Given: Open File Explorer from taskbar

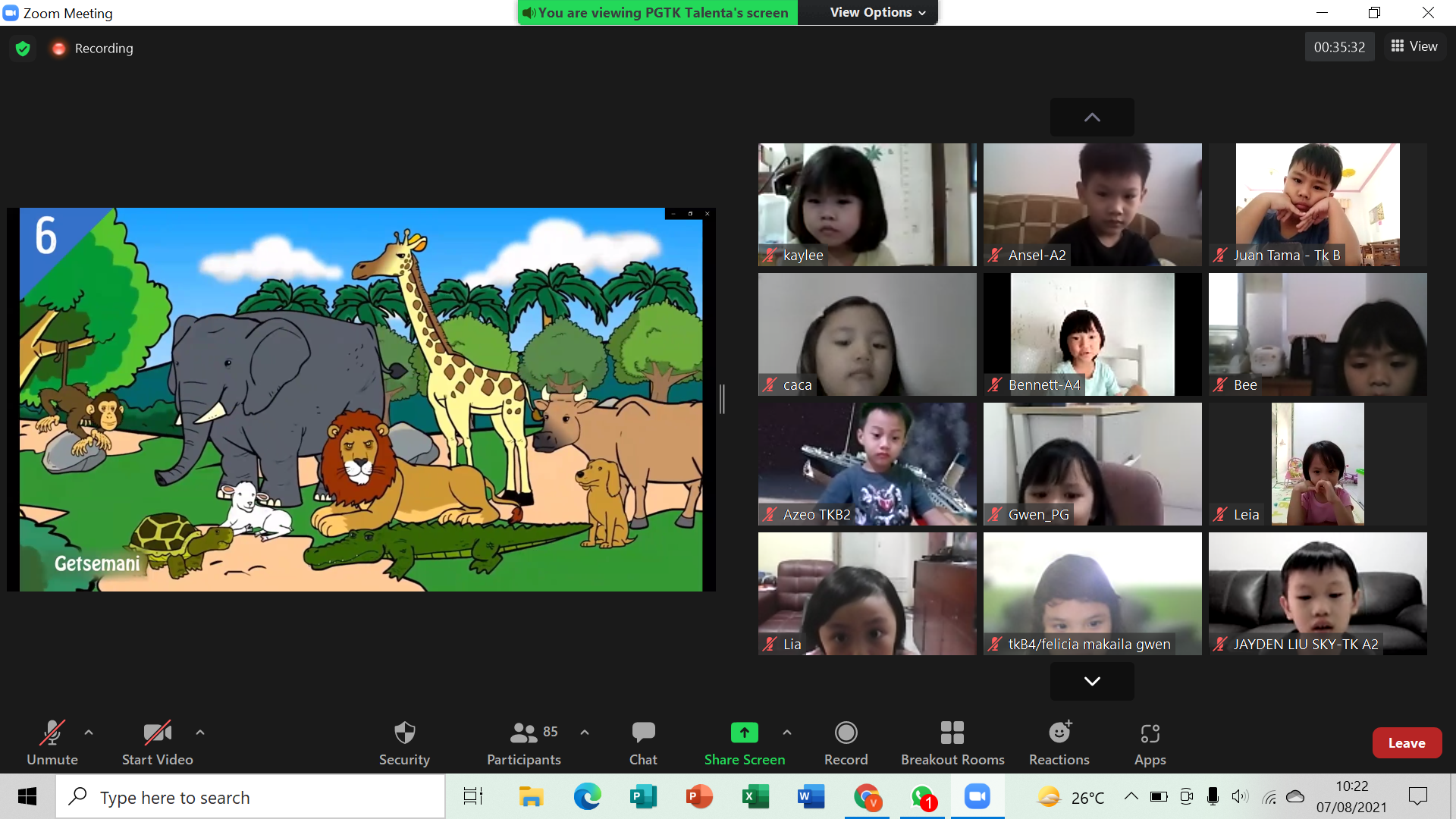Looking at the screenshot, I should coord(531,797).
